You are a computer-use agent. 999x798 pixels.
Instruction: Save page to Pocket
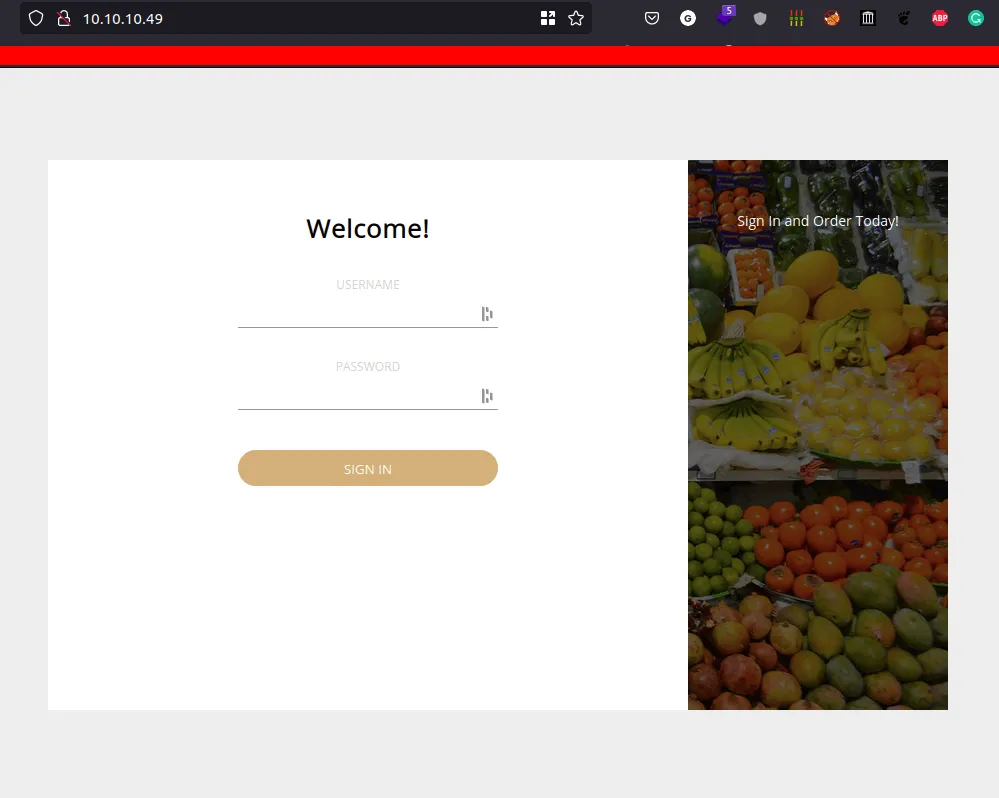[651, 17]
